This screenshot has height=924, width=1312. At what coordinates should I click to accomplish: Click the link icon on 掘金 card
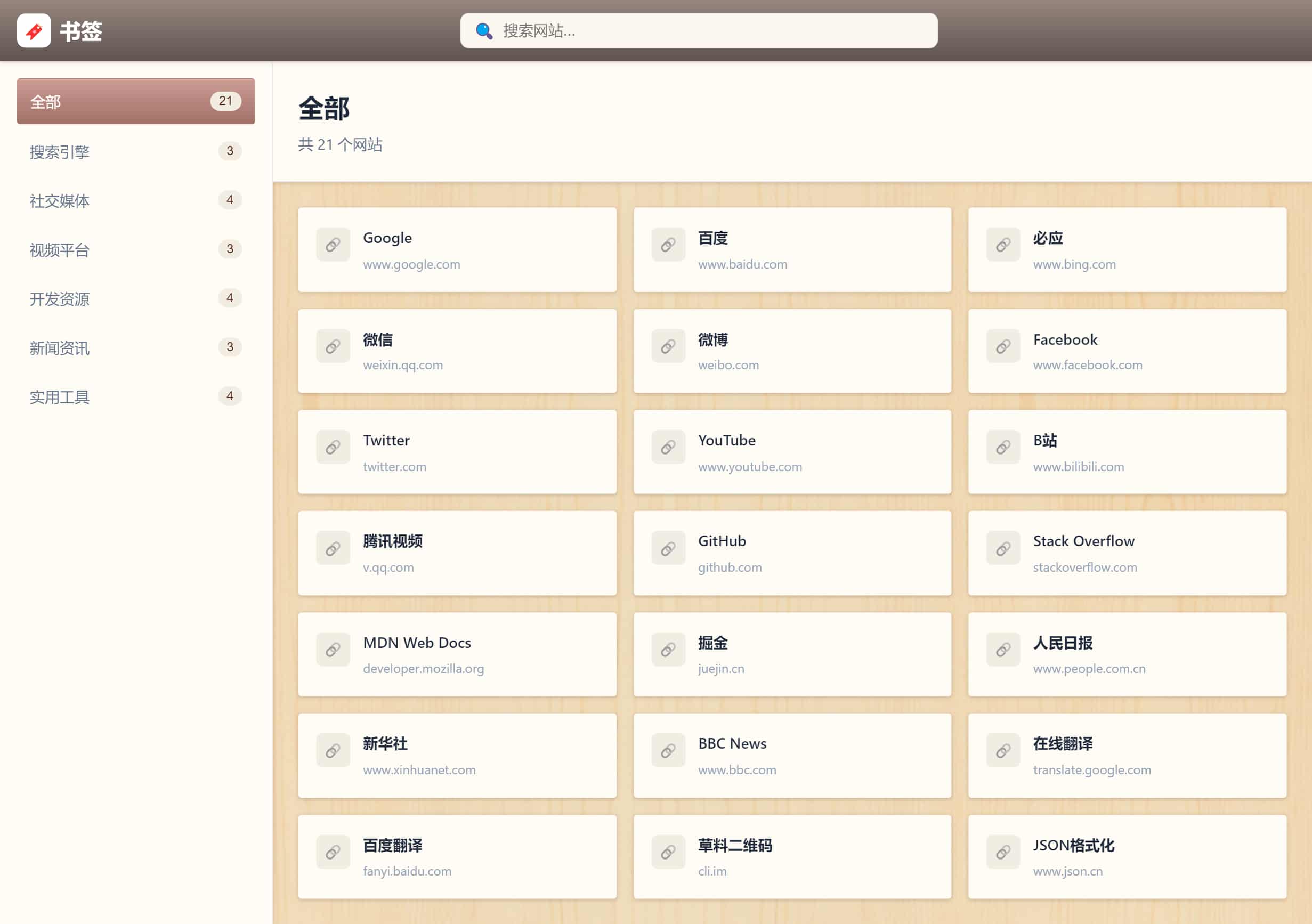coord(668,649)
